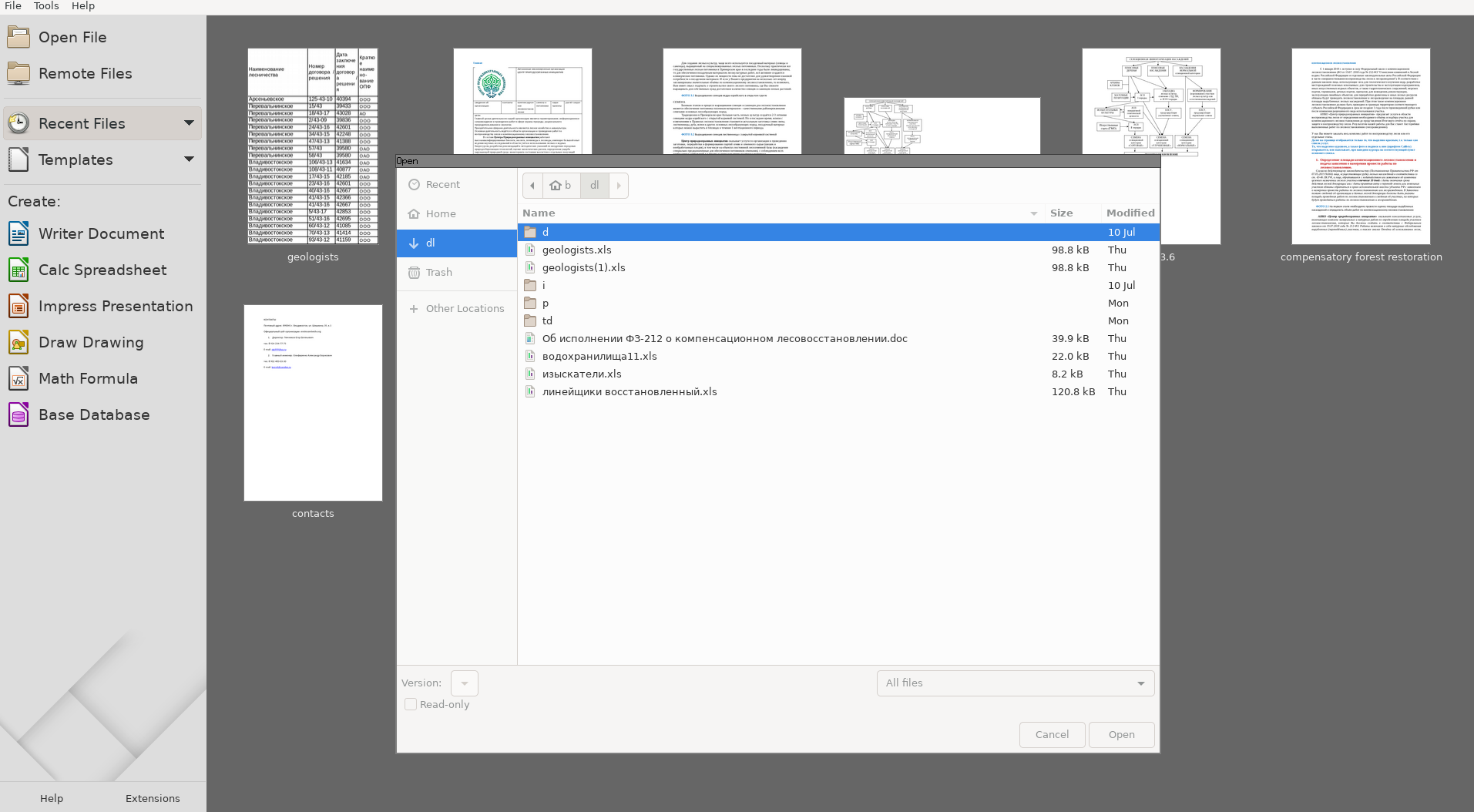
Task: Open the Help menu in menu bar
Action: pyautogui.click(x=83, y=6)
